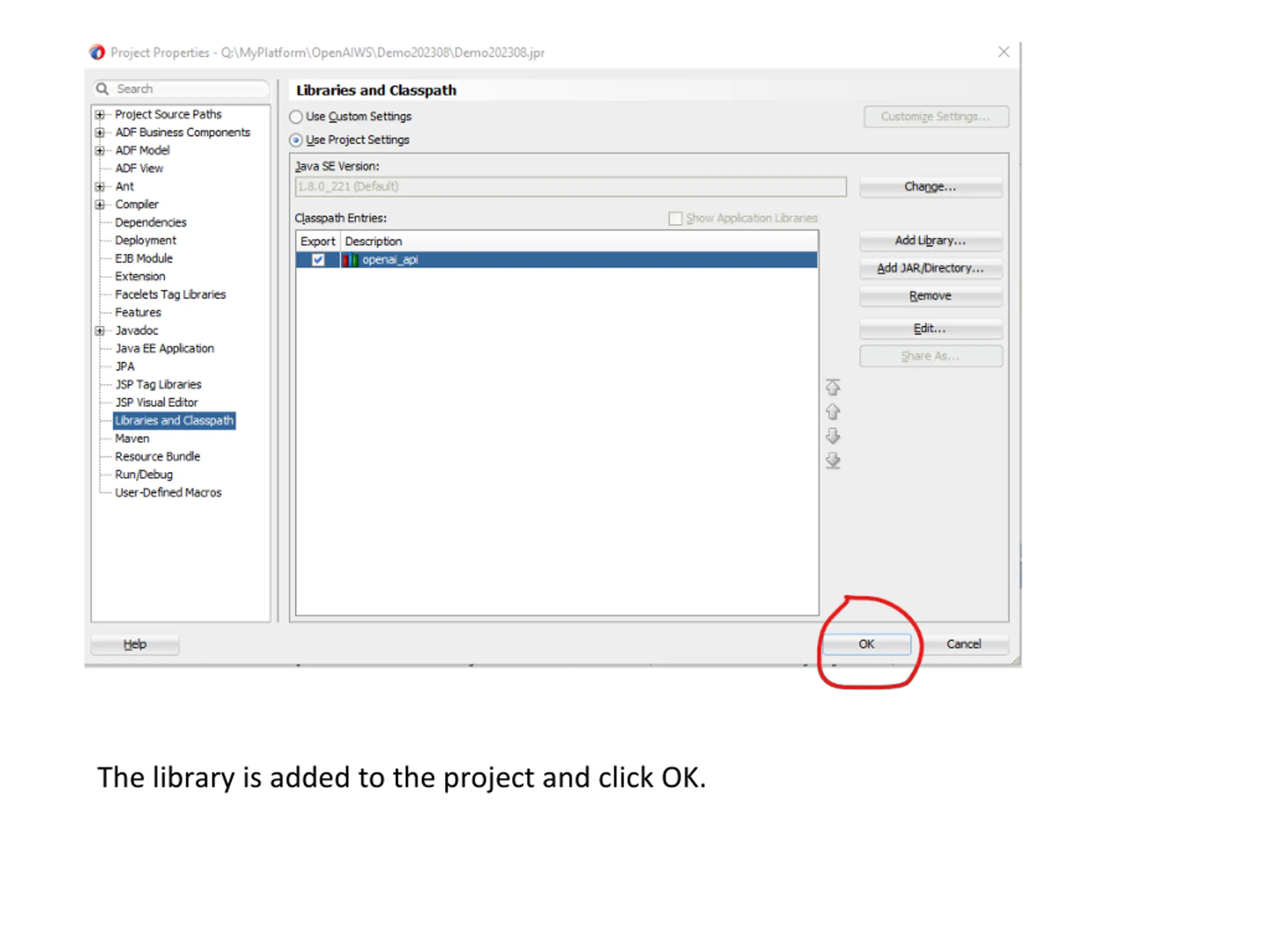Click the move down arrow icon
This screenshot has height=952, width=1270.
[832, 436]
